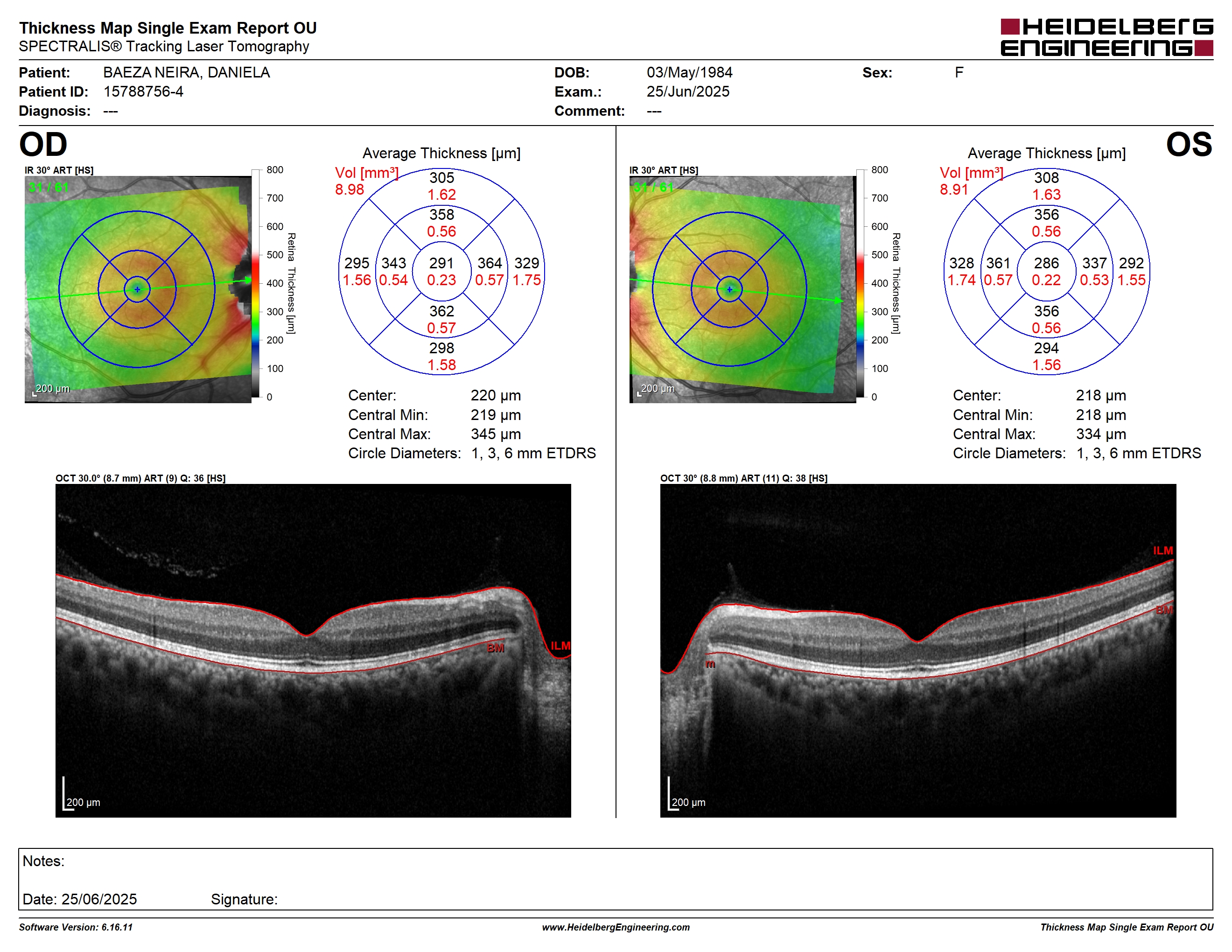Click the OS eye heading
Image resolution: width=1232 pixels, height=952 pixels.
click(x=1189, y=144)
